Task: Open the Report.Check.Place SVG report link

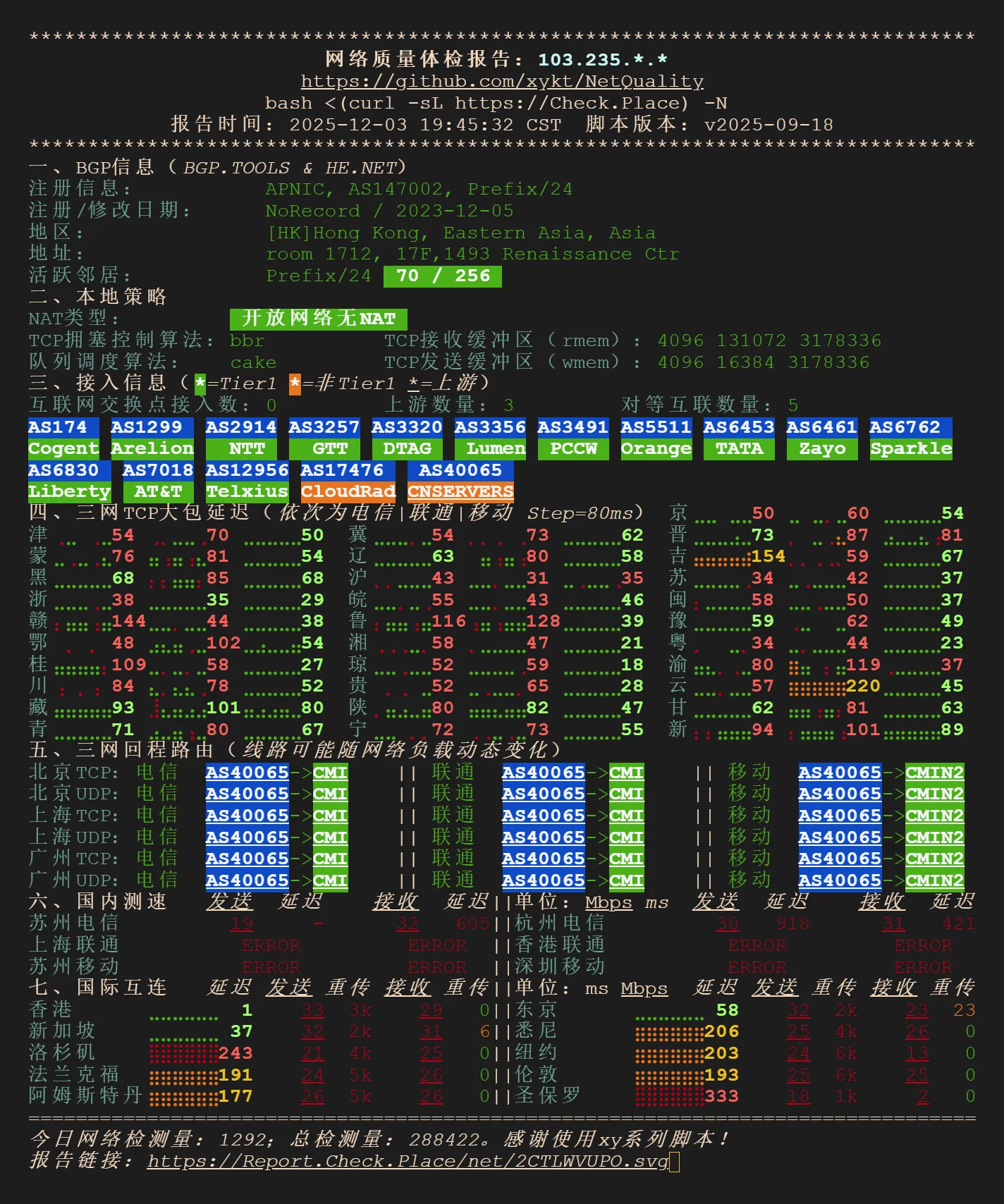Action: tap(408, 1161)
